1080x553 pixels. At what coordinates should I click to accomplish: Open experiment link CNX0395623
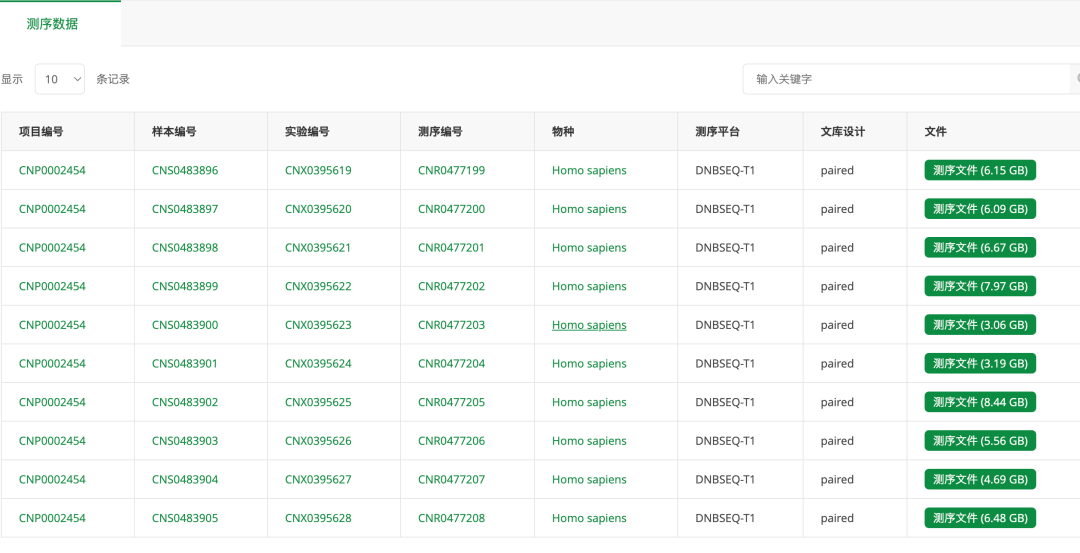click(x=318, y=324)
